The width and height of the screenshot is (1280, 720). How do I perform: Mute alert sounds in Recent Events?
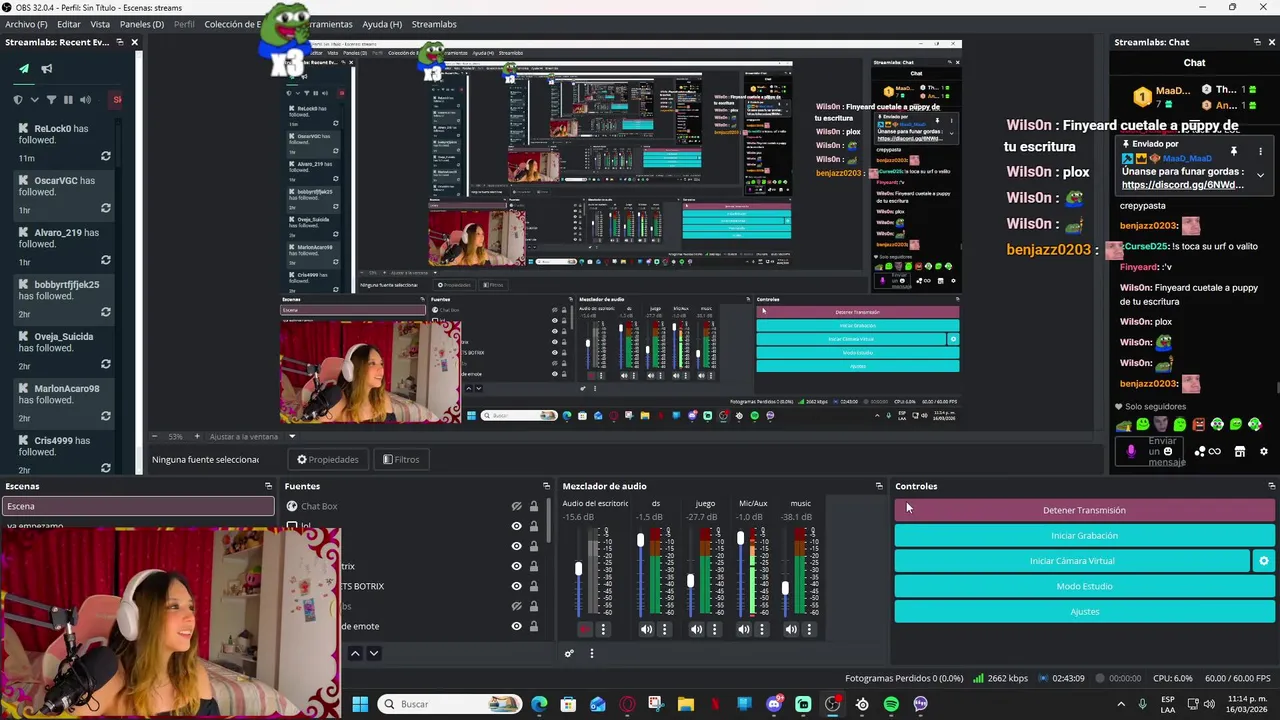click(85, 100)
